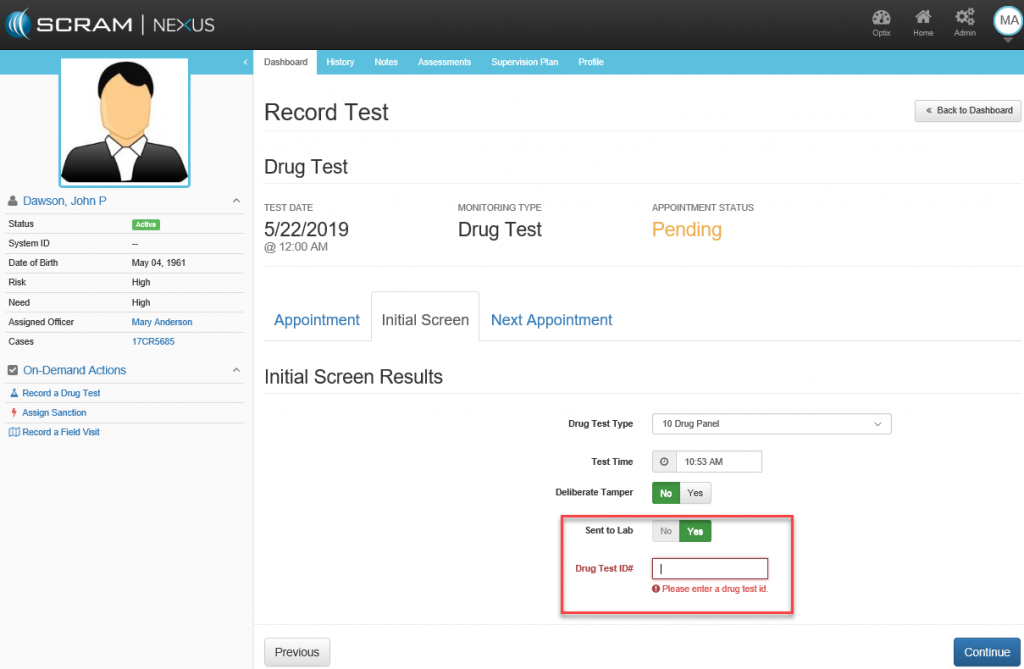The width and height of the screenshot is (1024, 669).
Task: Open the Supervision Plan tab
Action: [x=524, y=62]
